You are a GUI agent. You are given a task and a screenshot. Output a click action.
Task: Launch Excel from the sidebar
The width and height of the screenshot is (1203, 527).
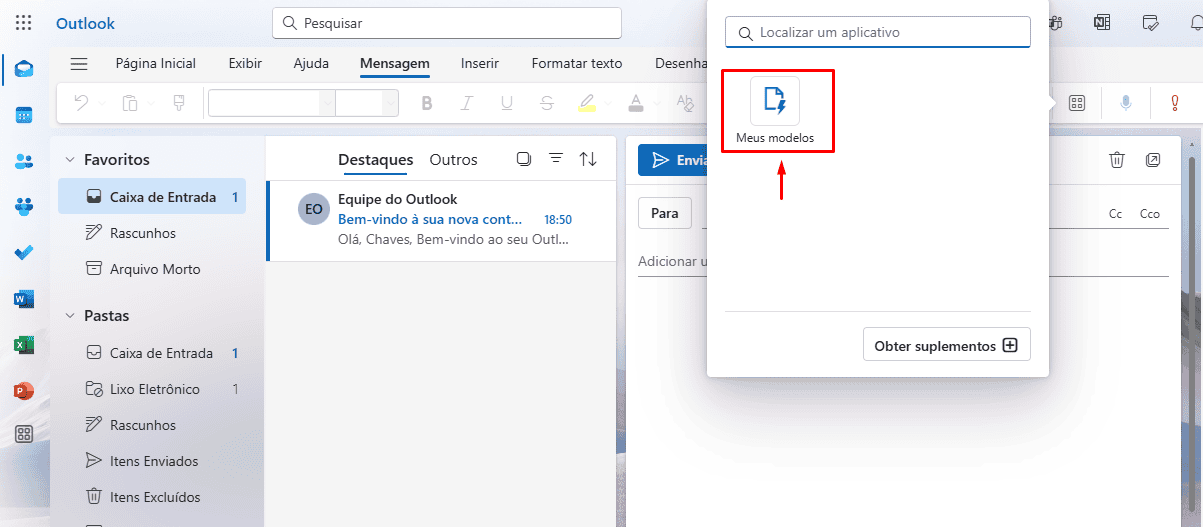(24, 344)
